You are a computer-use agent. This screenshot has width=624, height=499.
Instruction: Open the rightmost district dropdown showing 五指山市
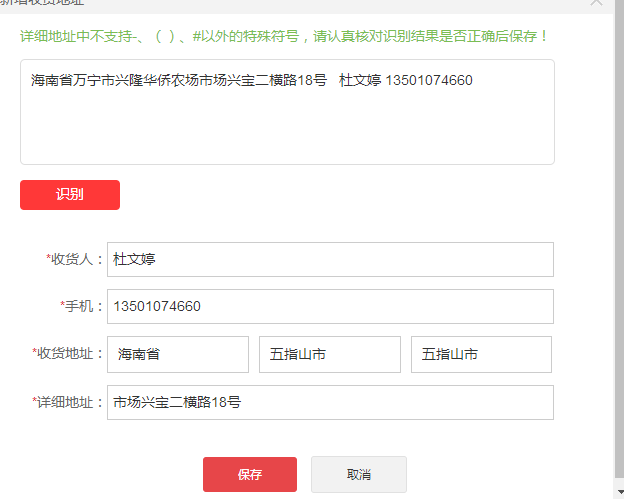click(x=481, y=354)
